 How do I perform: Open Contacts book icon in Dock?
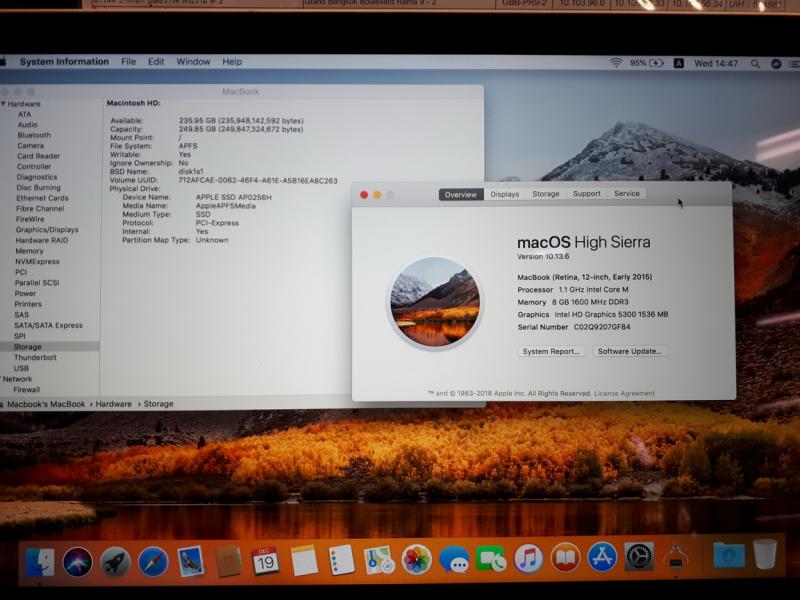coord(228,561)
